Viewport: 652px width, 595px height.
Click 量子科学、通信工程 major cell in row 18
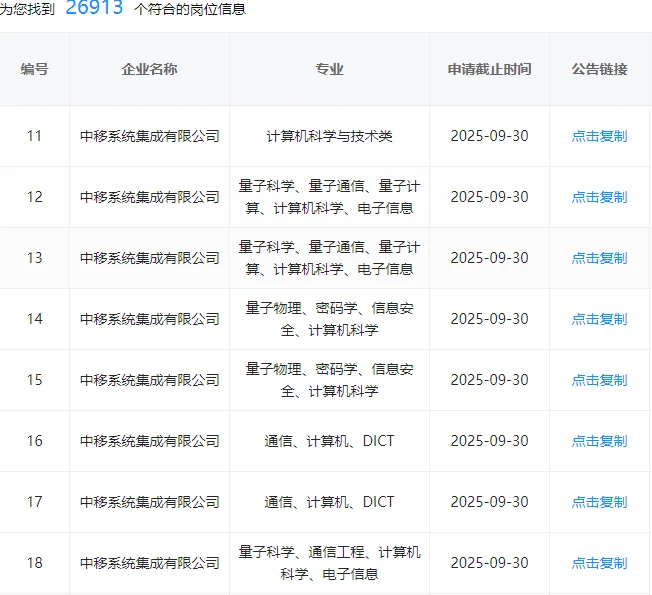click(x=329, y=563)
